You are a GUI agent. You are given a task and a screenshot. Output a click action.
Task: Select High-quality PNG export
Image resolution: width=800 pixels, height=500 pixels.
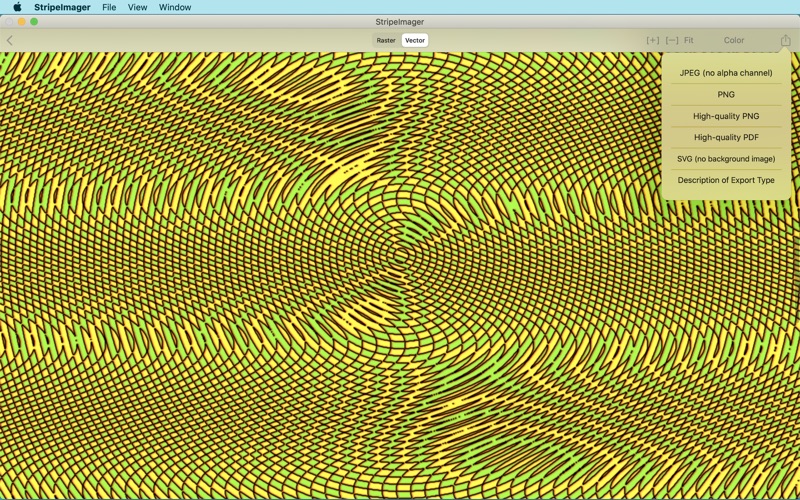(x=726, y=116)
